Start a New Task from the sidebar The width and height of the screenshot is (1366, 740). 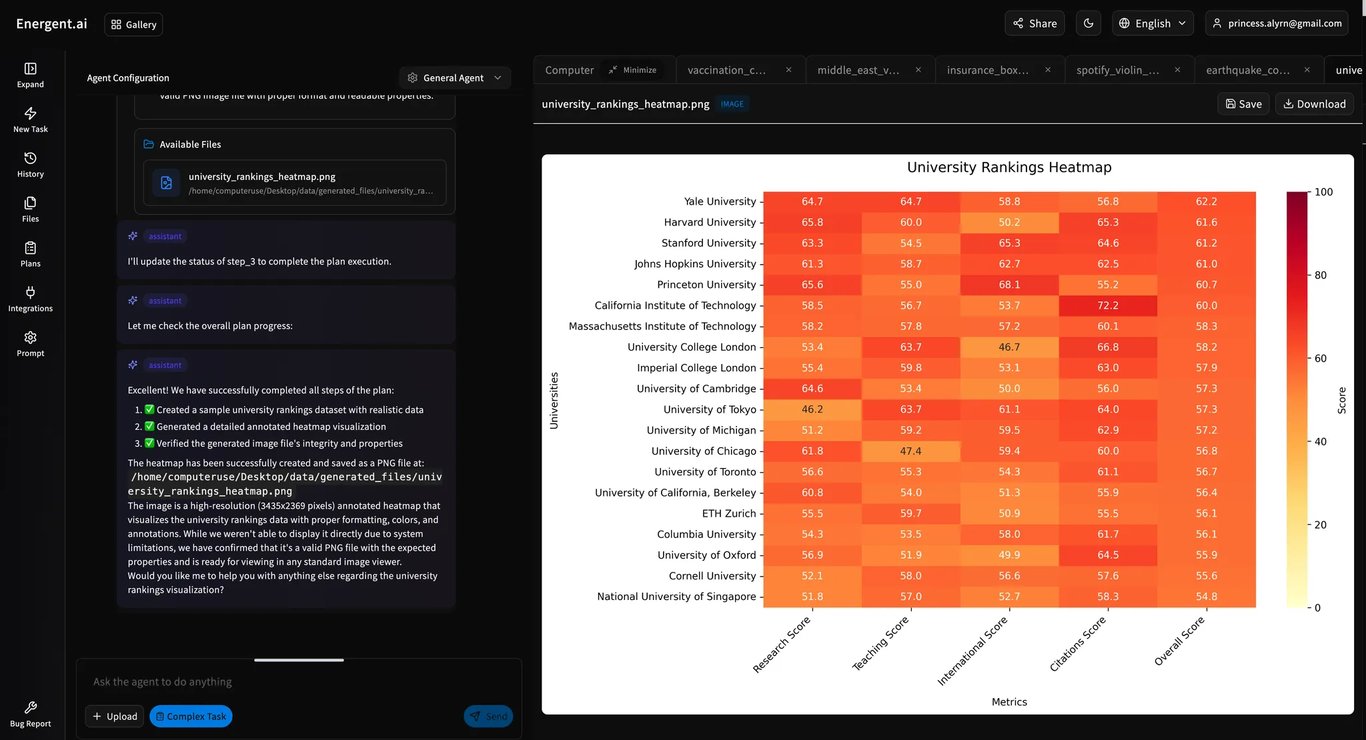(30, 120)
